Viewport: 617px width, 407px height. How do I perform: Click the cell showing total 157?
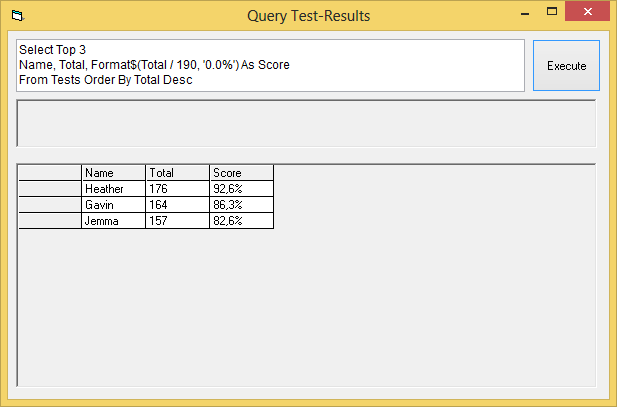click(x=177, y=220)
